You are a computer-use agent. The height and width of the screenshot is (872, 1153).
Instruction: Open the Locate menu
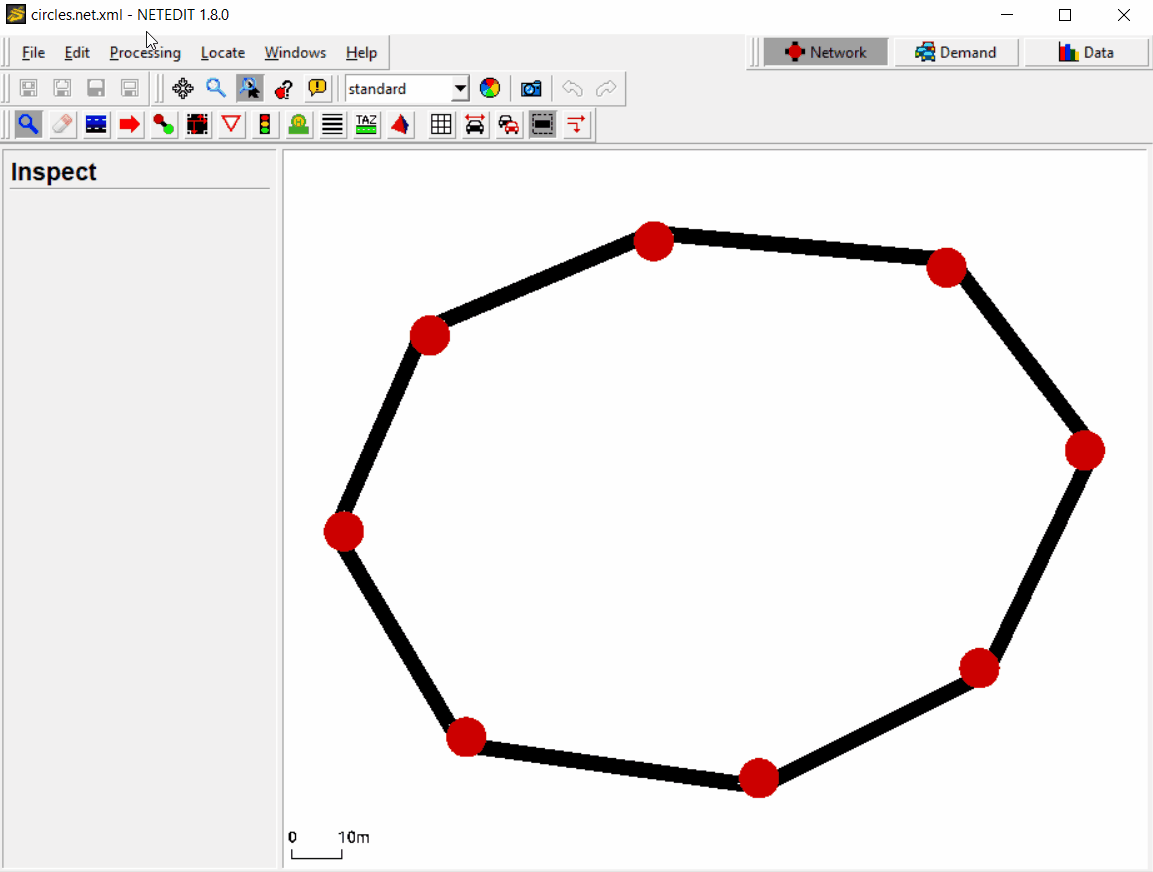point(223,52)
